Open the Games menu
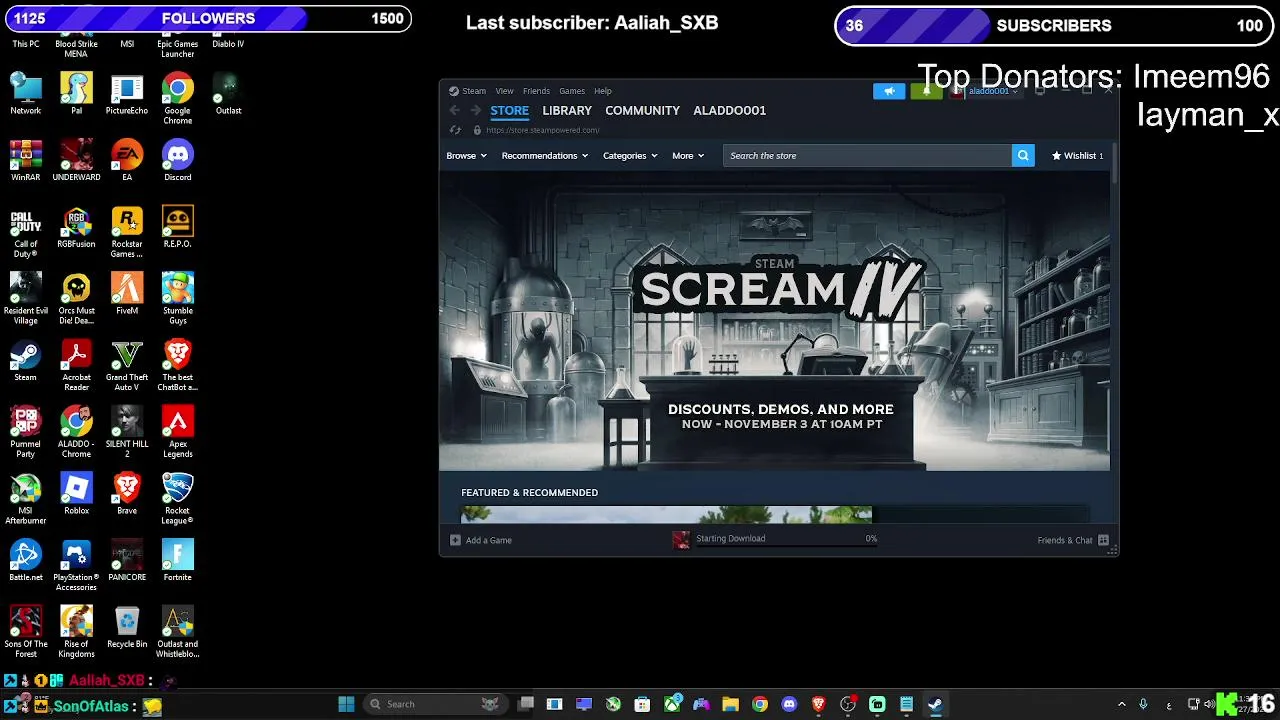Viewport: 1280px width, 720px height. [x=572, y=91]
